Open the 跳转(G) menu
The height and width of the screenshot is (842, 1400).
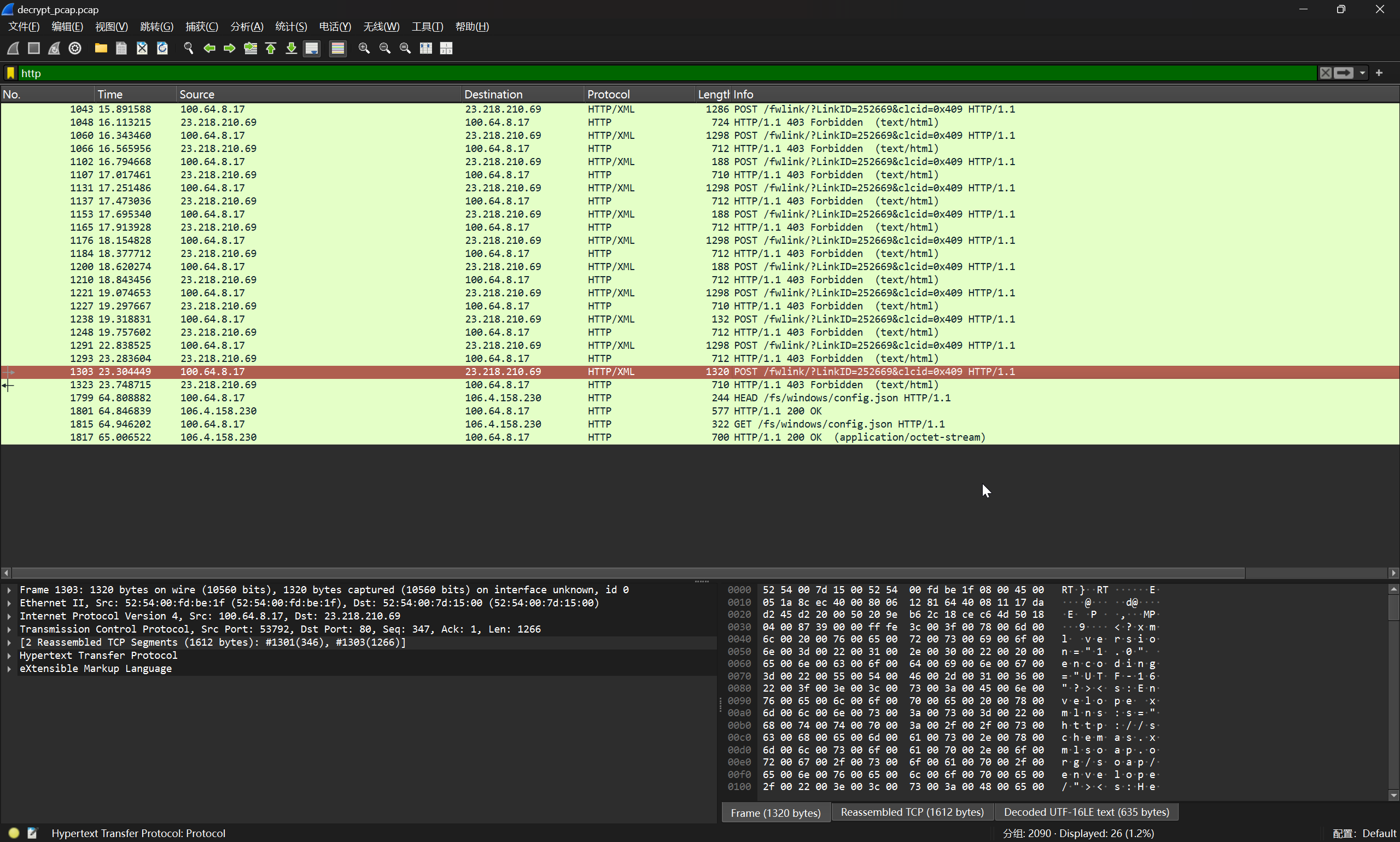156,27
